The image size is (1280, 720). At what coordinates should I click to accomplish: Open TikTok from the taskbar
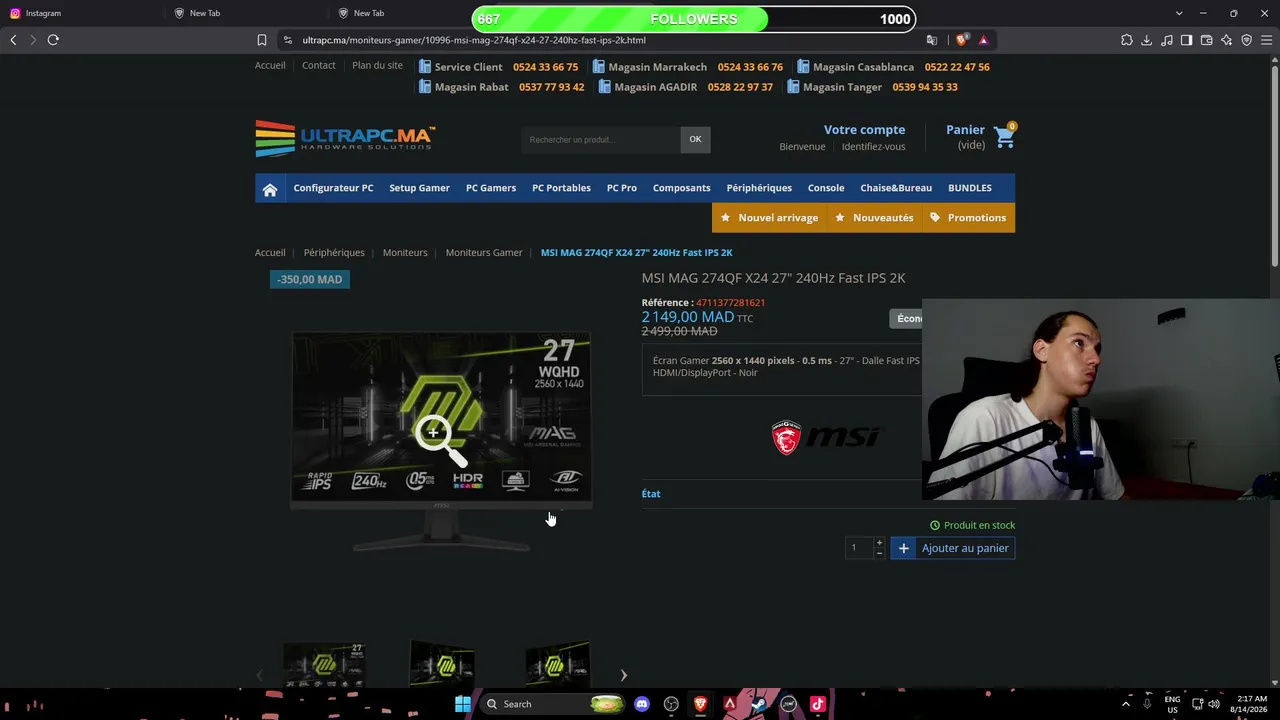(x=818, y=704)
